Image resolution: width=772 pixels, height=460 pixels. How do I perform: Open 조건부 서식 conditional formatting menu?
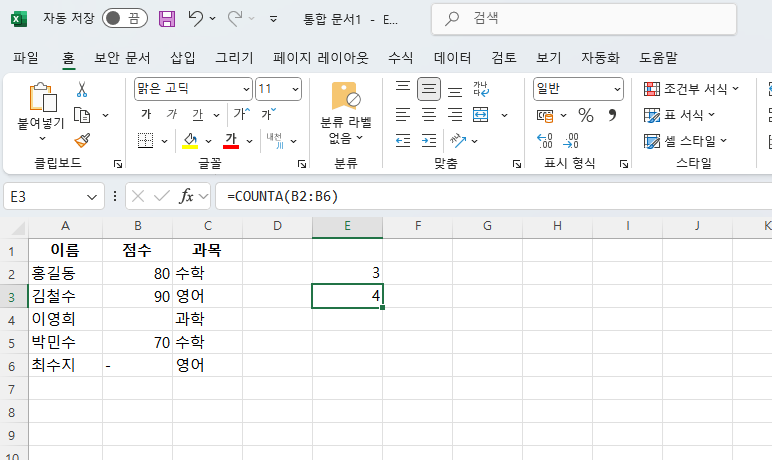pyautogui.click(x=691, y=89)
